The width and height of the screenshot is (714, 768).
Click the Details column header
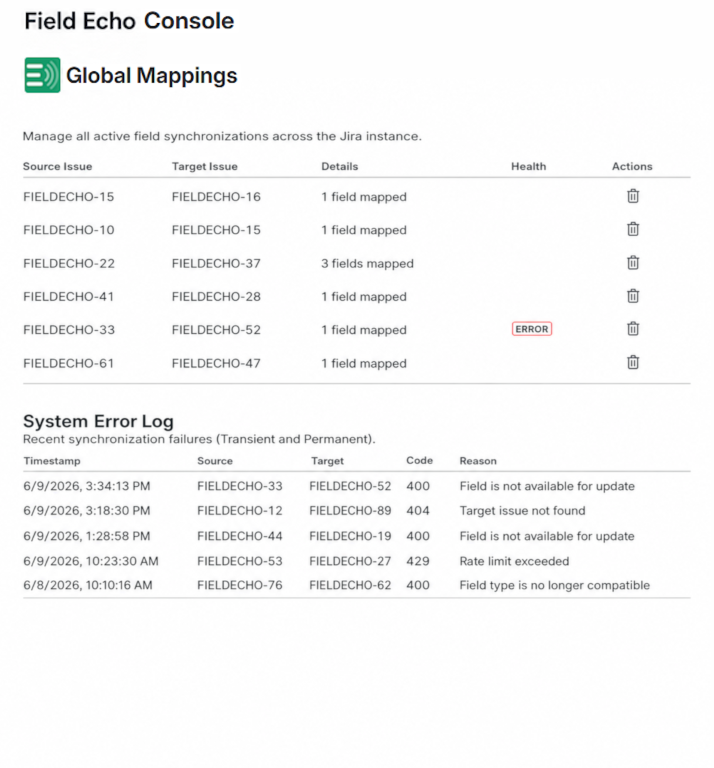point(339,167)
